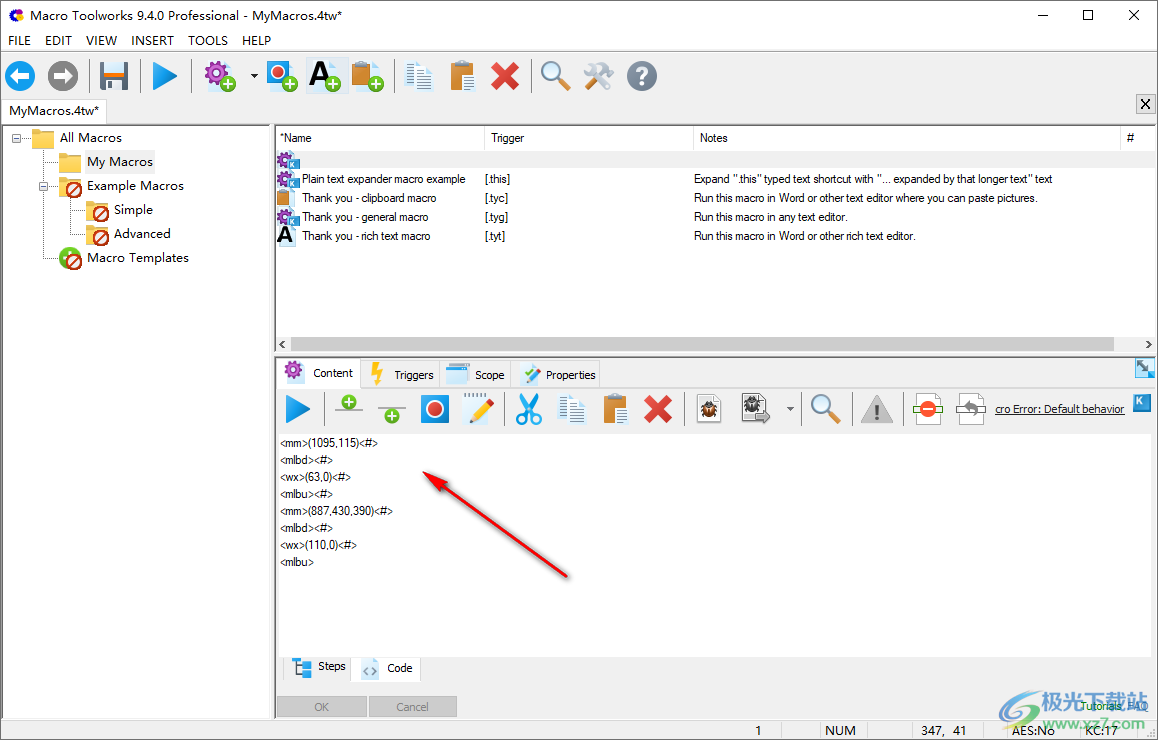
Task: Add a new clipboard macro with the clipboard-plus icon
Action: (368, 76)
